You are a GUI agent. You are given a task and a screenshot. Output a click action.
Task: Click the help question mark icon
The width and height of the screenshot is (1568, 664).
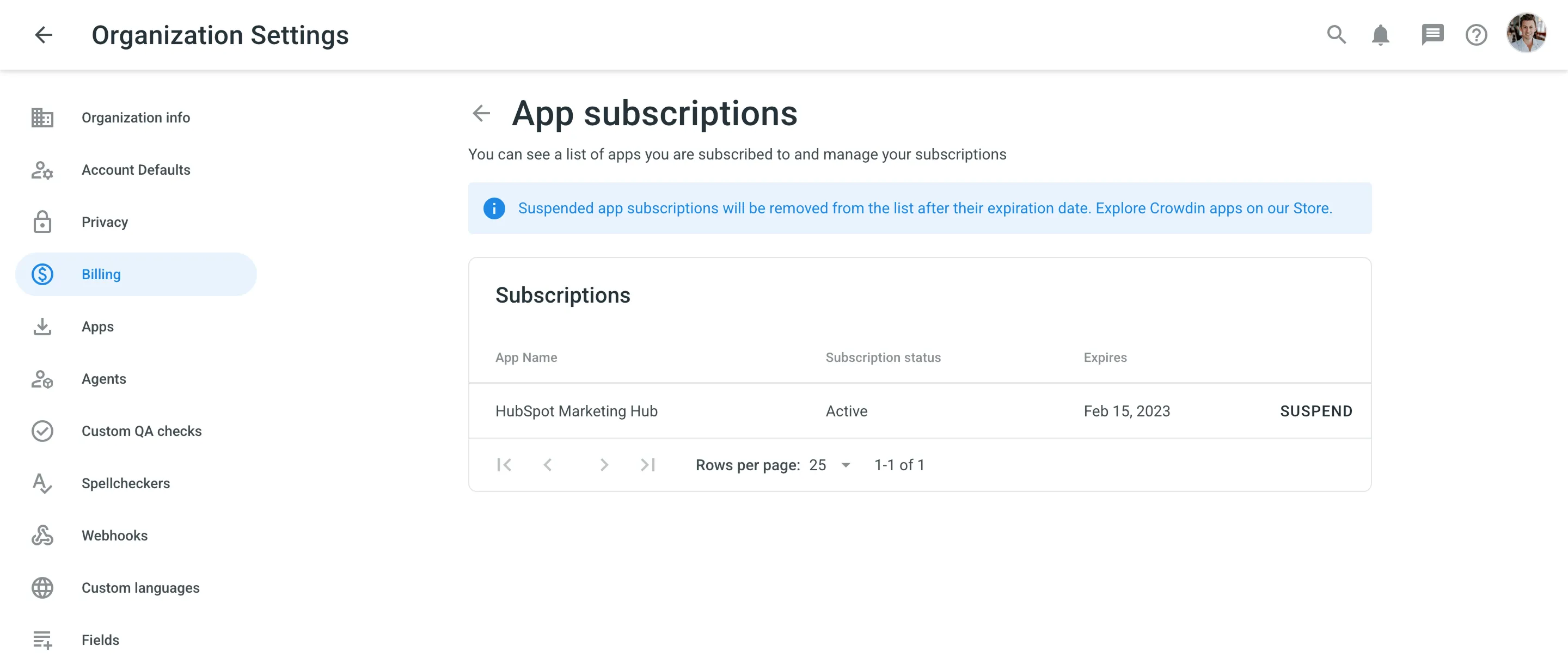click(x=1475, y=35)
